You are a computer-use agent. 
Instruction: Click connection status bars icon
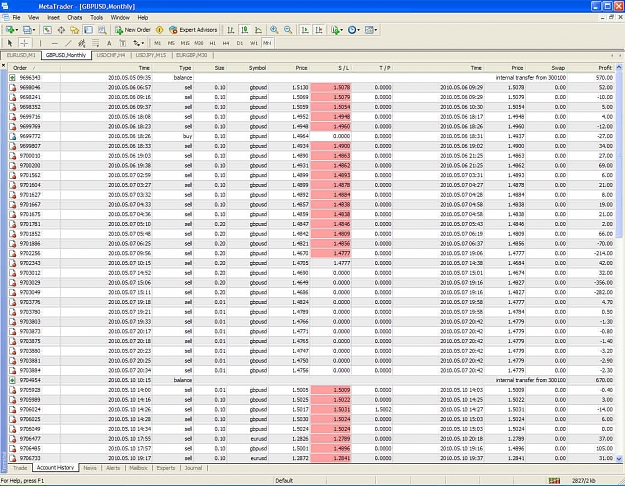(x=554, y=481)
